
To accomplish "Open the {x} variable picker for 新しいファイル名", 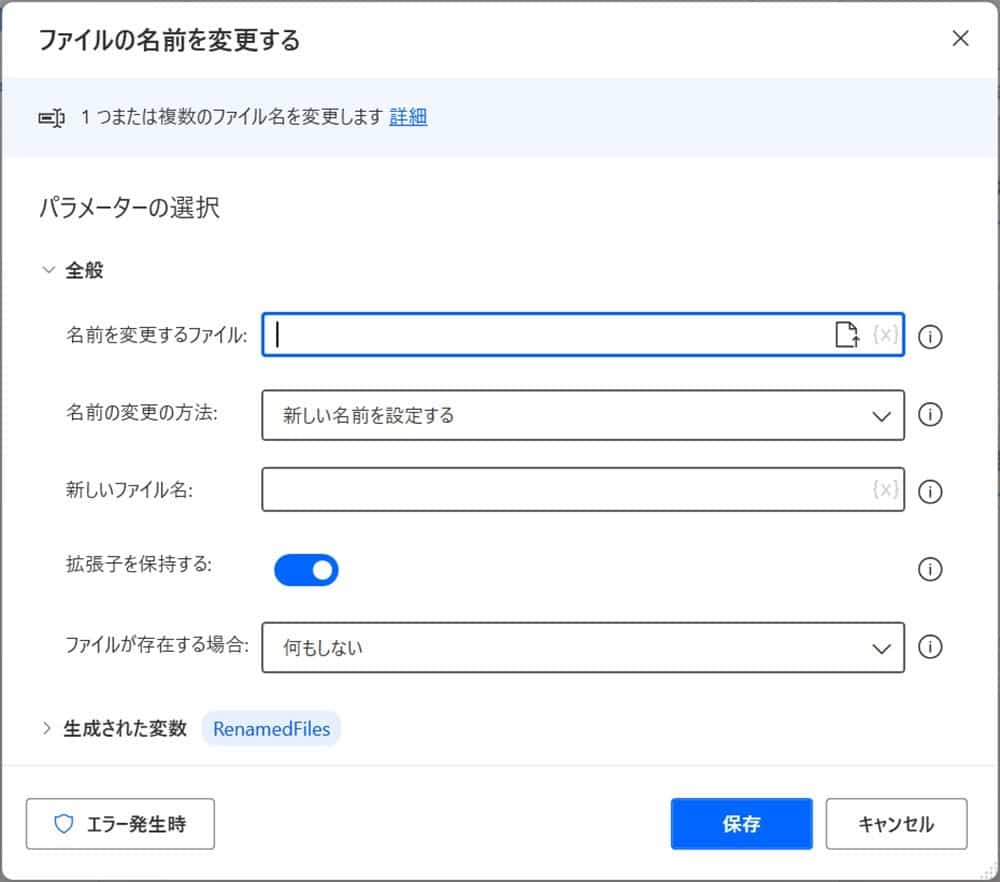I will [x=885, y=489].
